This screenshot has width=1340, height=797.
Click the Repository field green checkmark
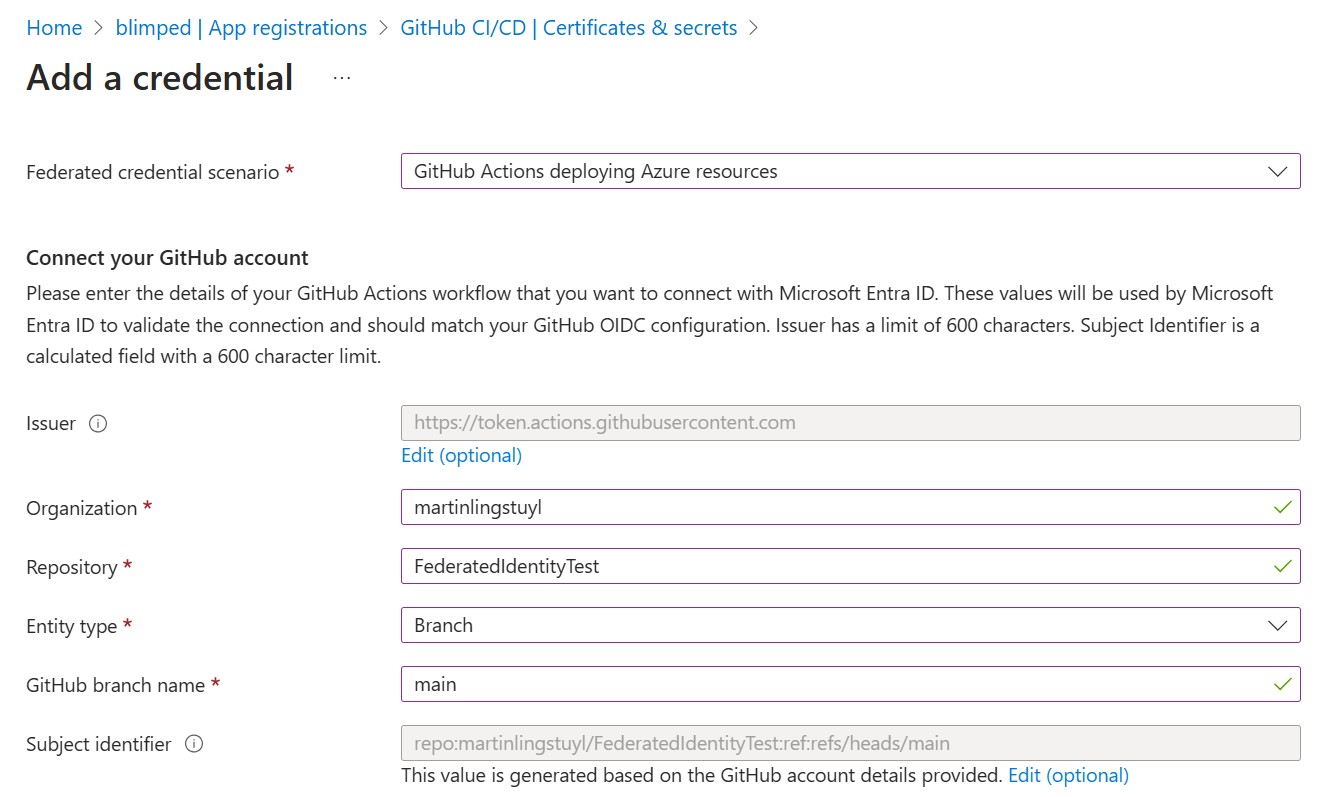[1282, 566]
